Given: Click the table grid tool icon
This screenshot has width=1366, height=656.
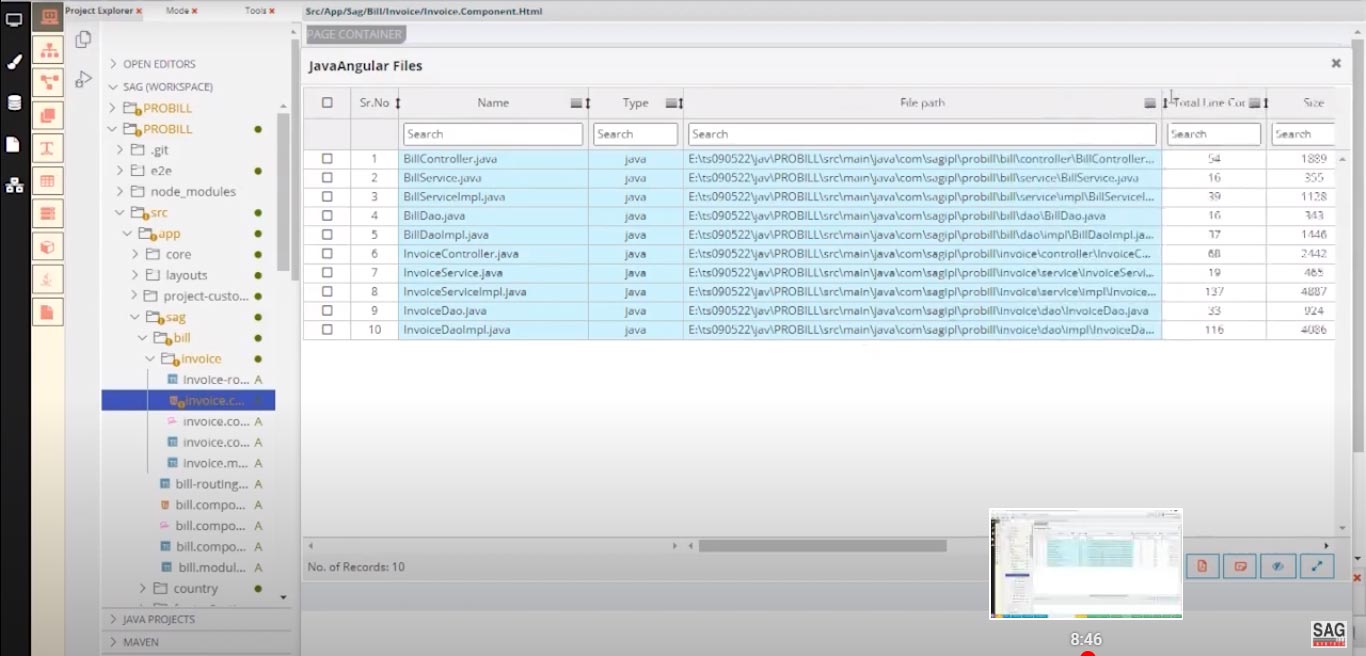Looking at the screenshot, I should click(47, 181).
